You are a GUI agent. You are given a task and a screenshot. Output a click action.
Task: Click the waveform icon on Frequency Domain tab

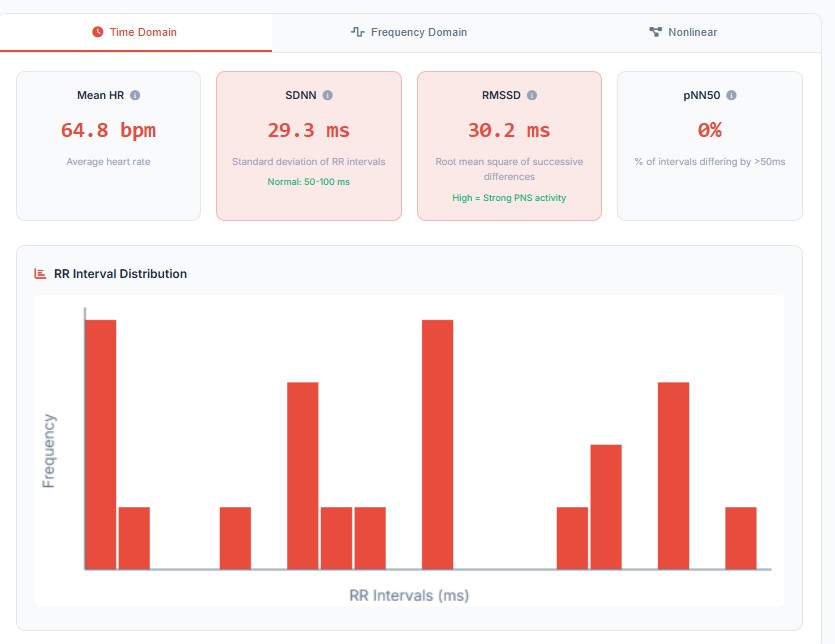357,32
